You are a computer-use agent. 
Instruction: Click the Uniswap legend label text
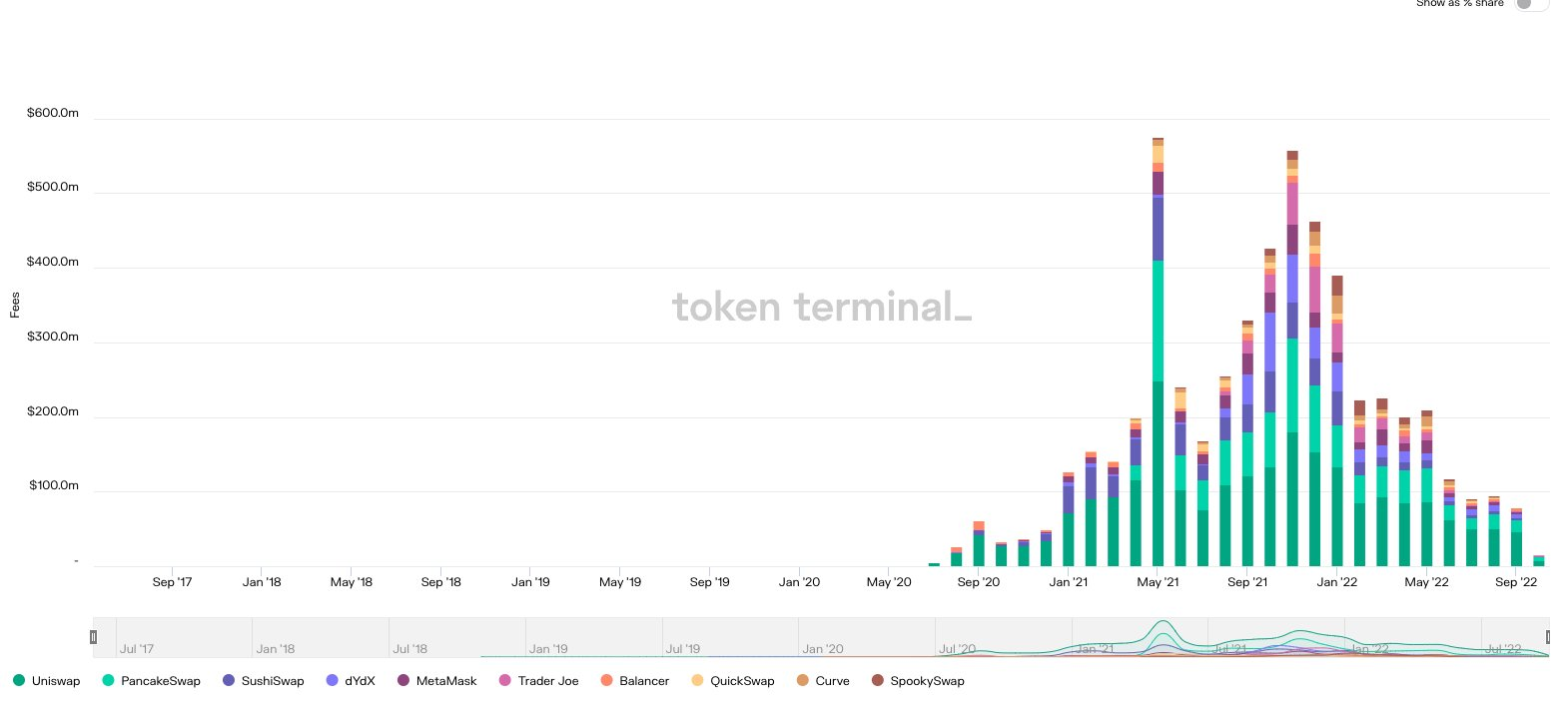(x=56, y=681)
